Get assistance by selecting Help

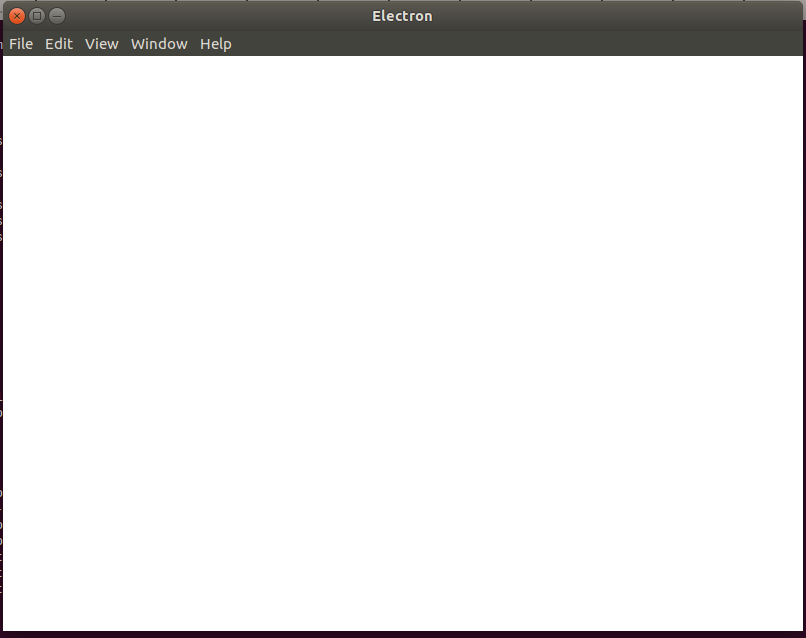click(215, 44)
